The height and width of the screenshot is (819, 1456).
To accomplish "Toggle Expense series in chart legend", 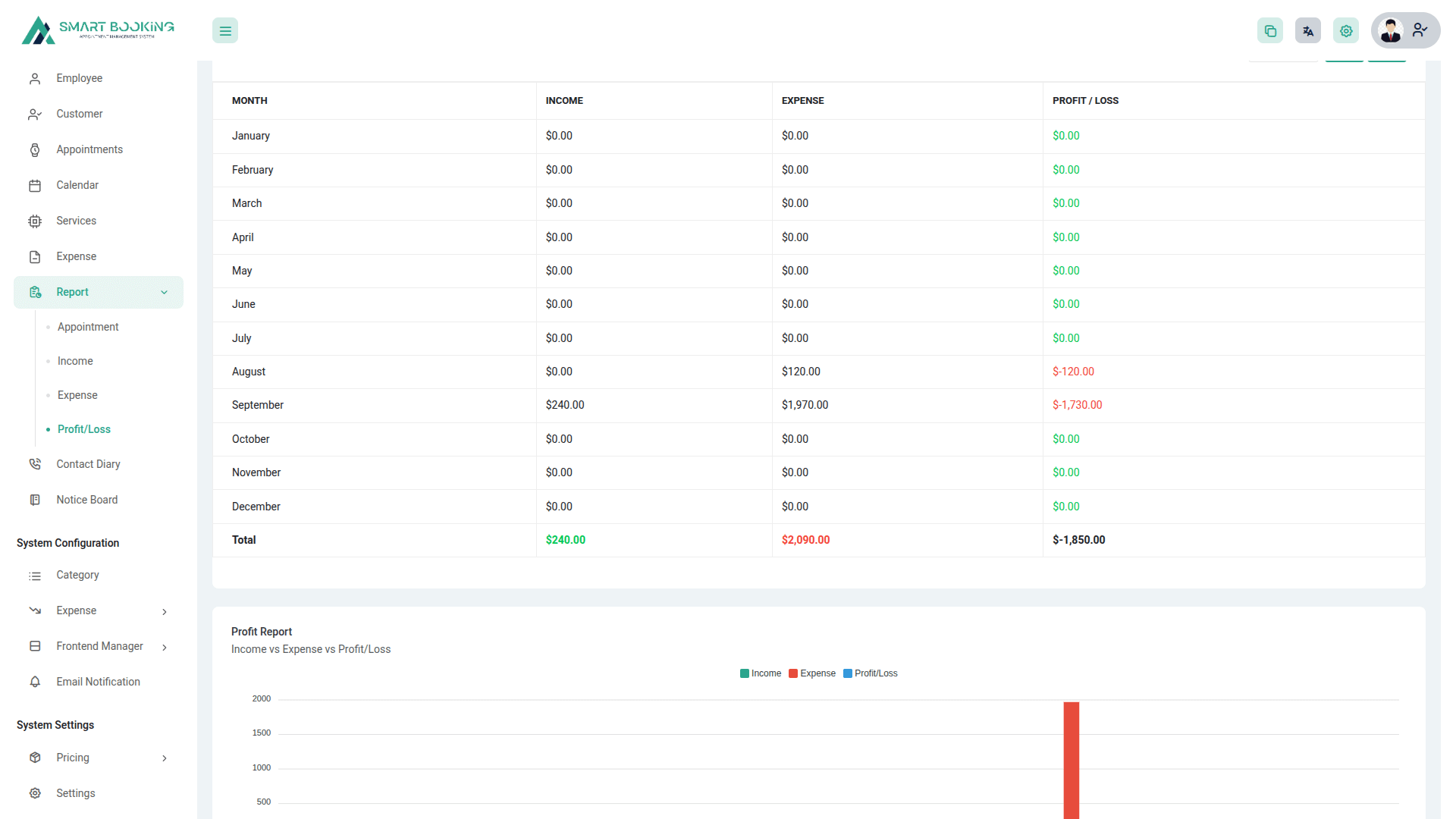I will pyautogui.click(x=812, y=673).
